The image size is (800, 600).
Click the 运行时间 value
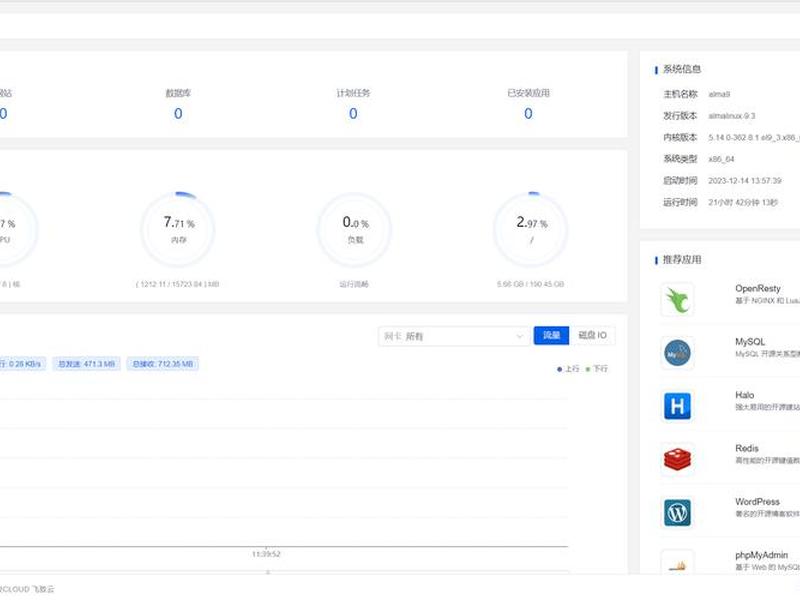[x=743, y=203]
